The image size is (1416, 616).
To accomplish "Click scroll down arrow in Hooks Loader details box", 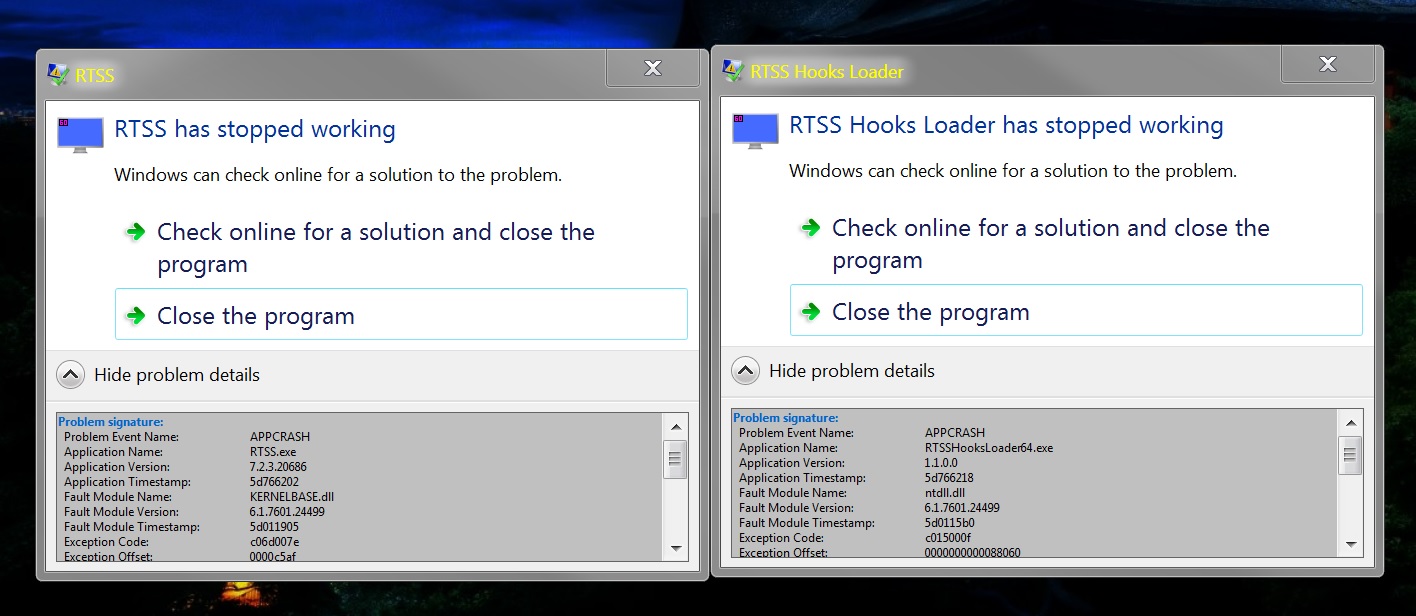I will (1351, 544).
